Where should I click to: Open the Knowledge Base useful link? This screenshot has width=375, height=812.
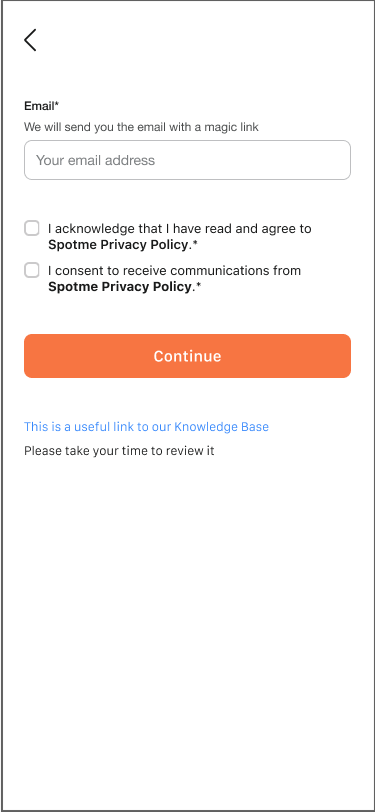pos(146,427)
